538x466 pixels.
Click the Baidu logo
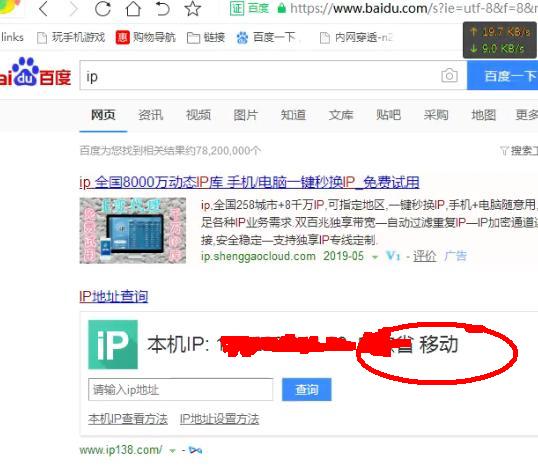pos(35,72)
